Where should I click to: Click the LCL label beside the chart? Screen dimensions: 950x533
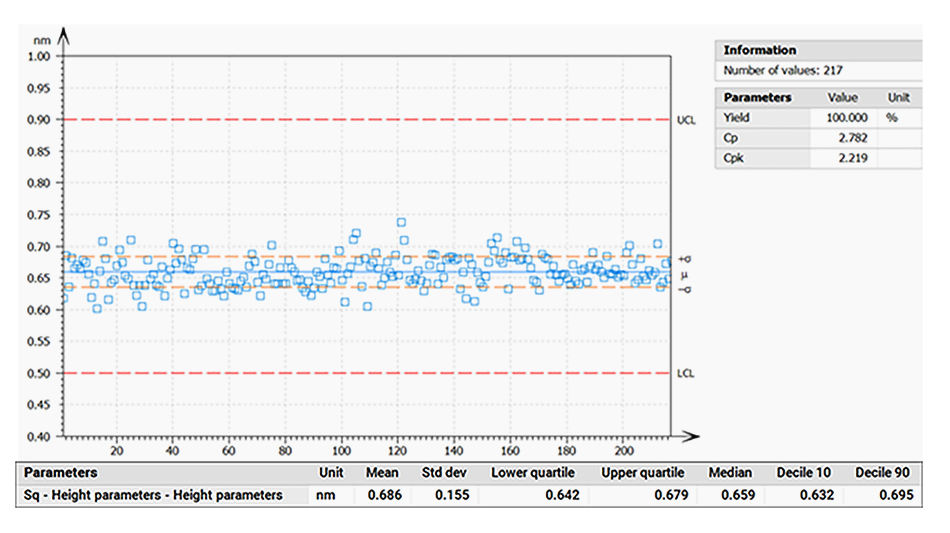(685, 374)
